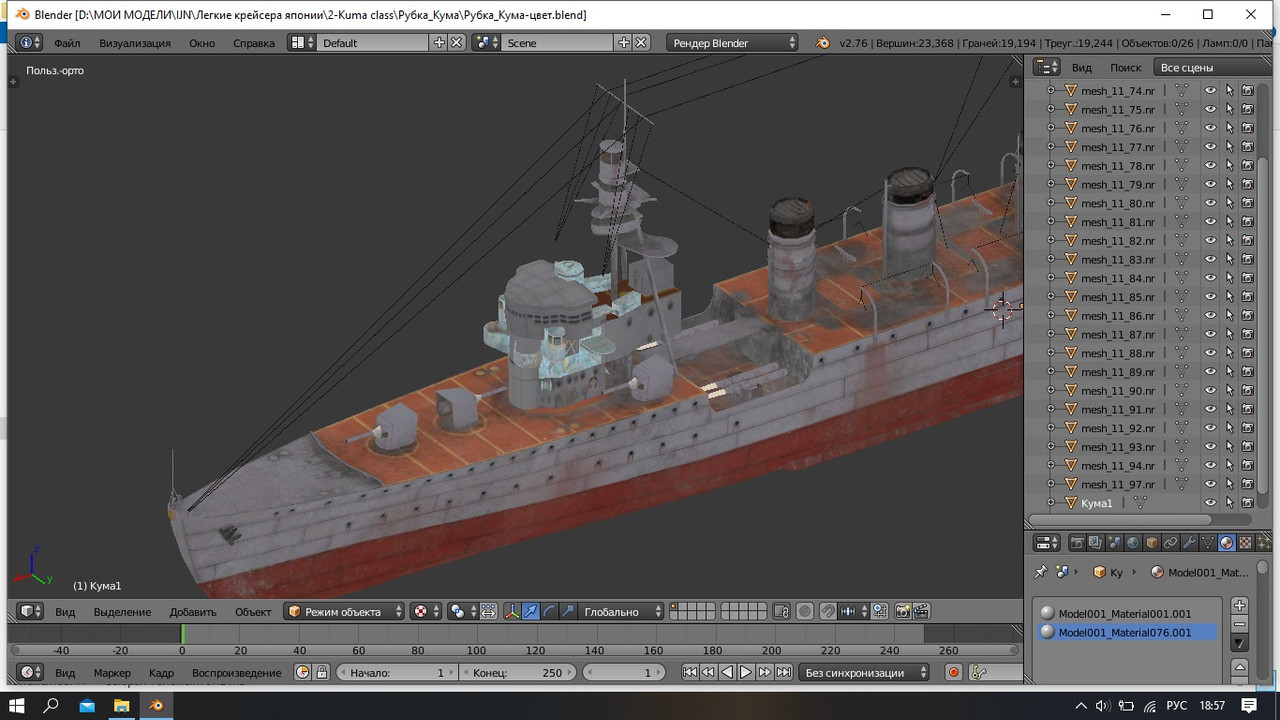Open the Справка menu
The height and width of the screenshot is (720, 1280).
(254, 43)
